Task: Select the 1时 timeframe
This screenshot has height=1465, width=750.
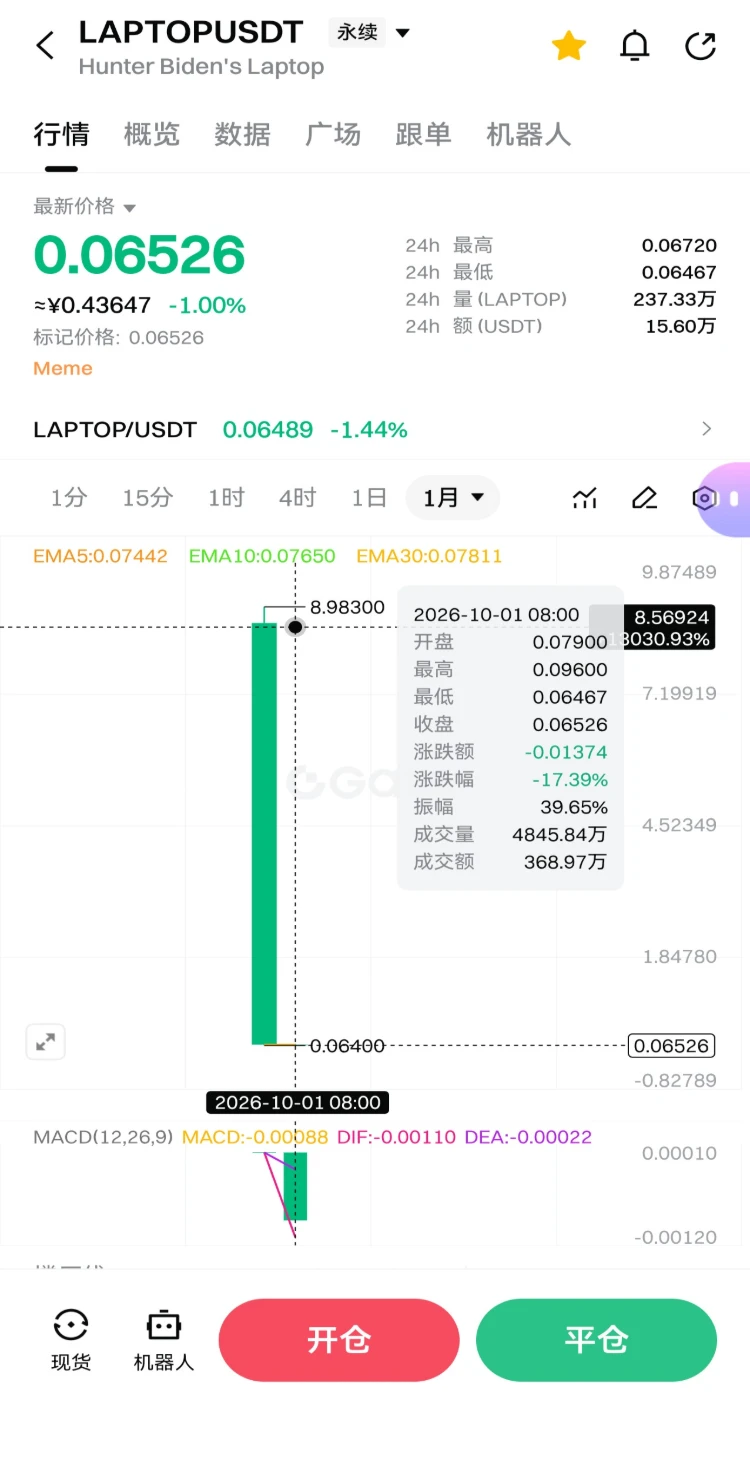Action: point(226,497)
